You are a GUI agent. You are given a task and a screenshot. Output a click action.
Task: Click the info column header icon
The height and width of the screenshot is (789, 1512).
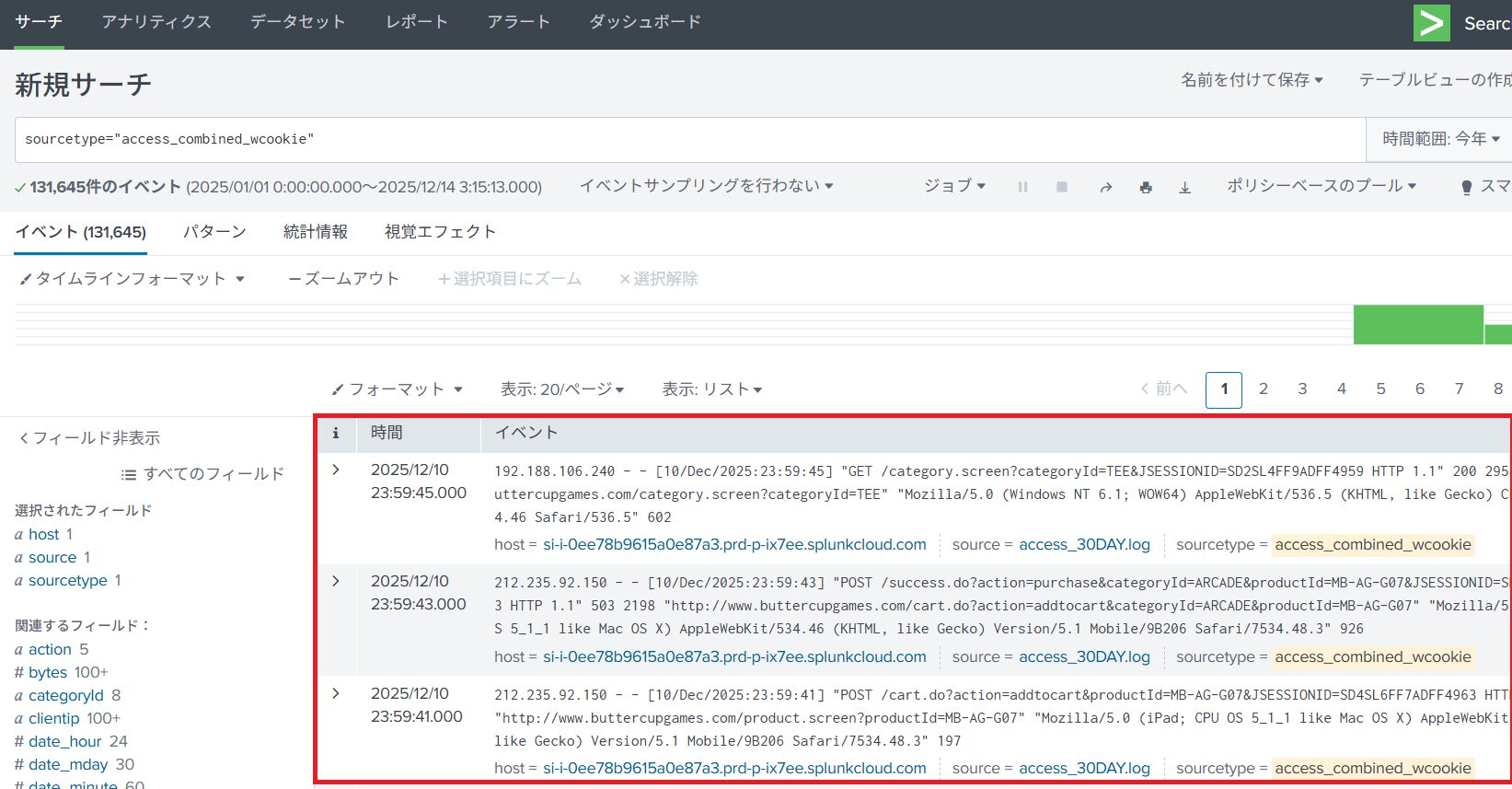(336, 433)
